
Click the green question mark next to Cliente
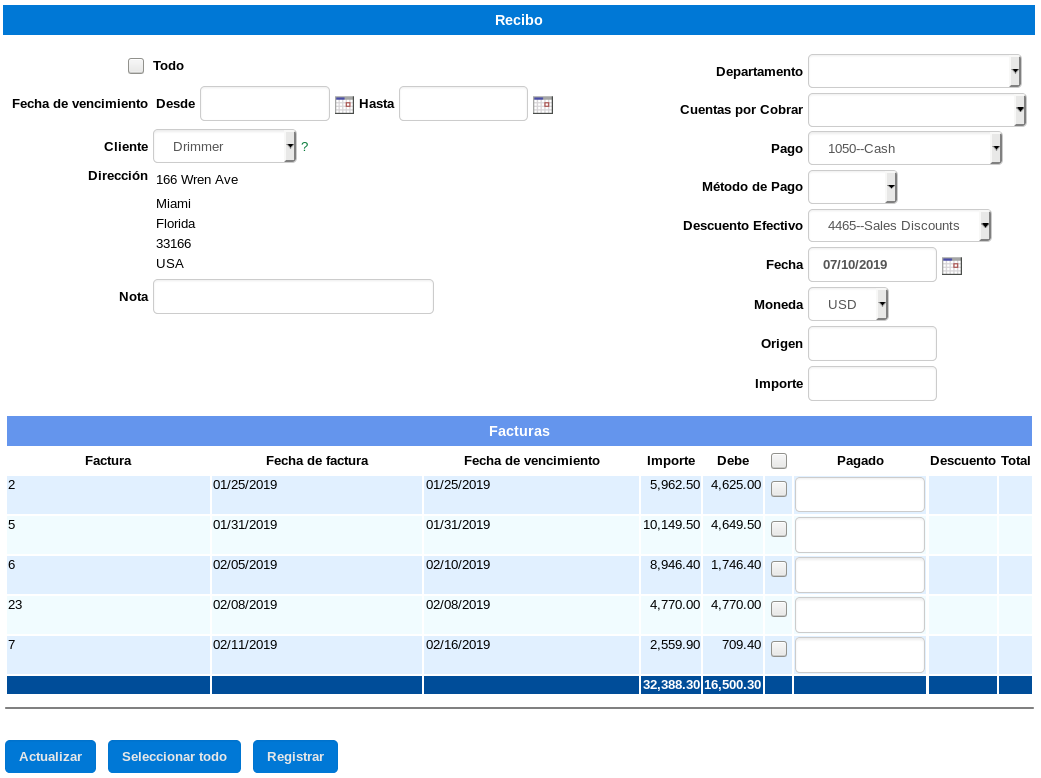(x=305, y=147)
